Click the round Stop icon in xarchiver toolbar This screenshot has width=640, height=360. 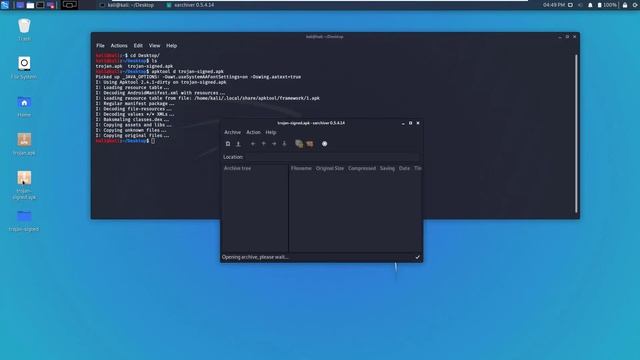coord(324,144)
